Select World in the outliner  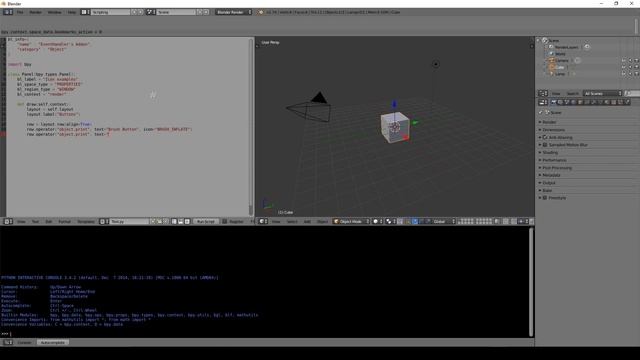pos(560,54)
